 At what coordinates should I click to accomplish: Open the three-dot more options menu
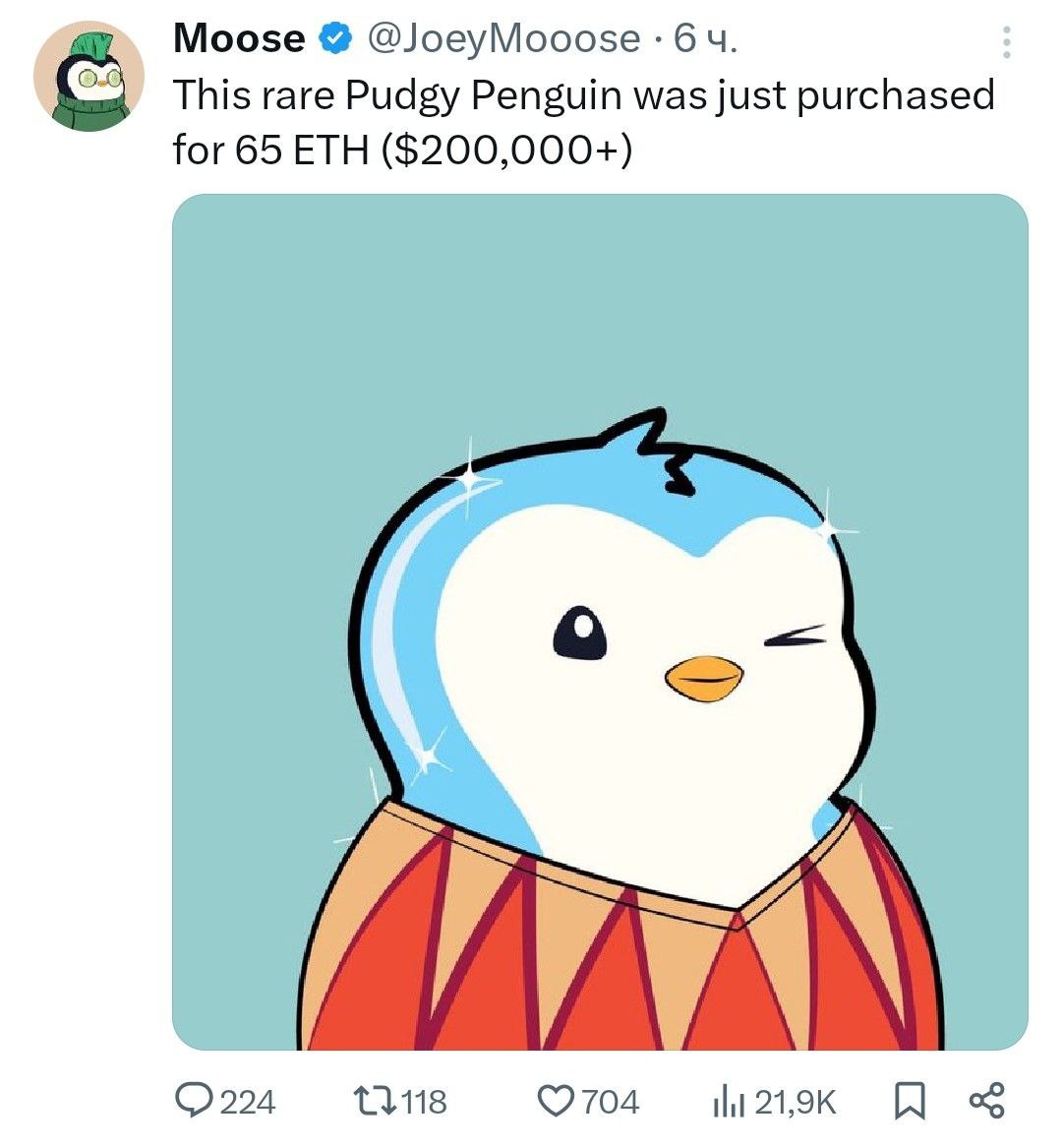point(1007,42)
